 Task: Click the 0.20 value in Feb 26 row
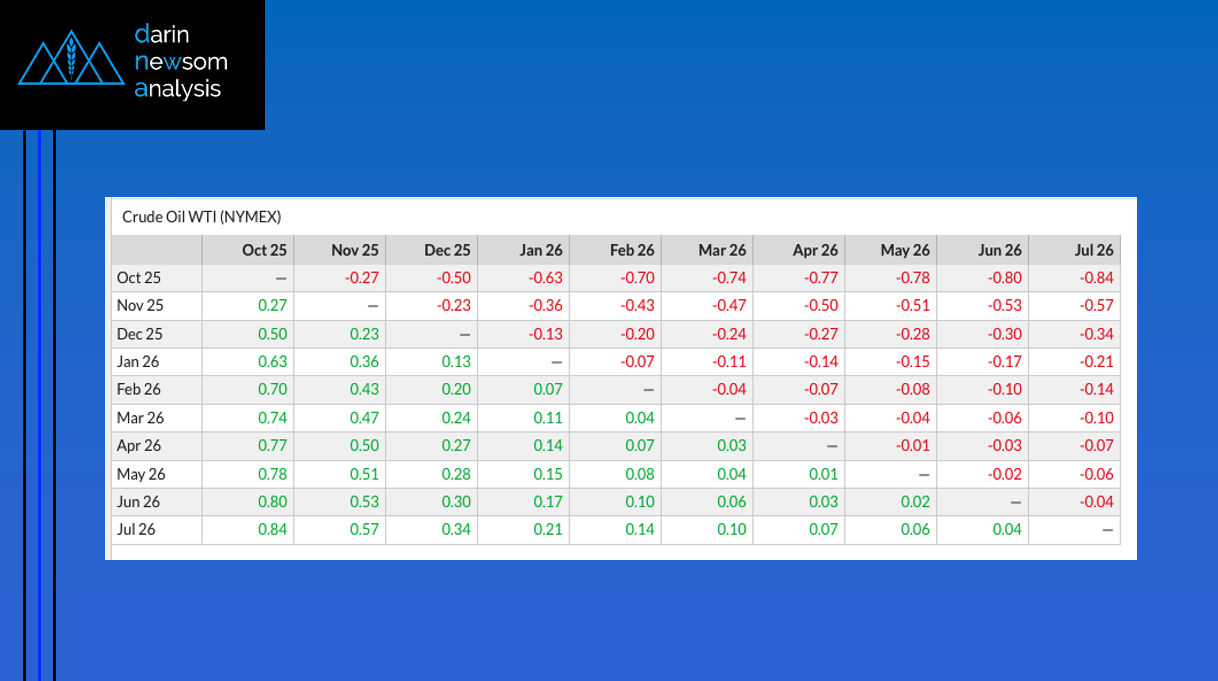tap(455, 390)
